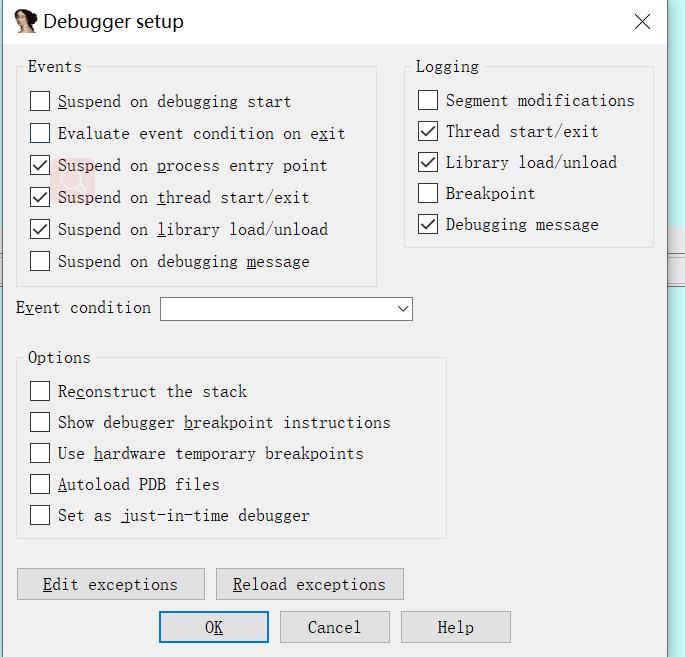Enable Suspend on debugging start

[x=40, y=101]
